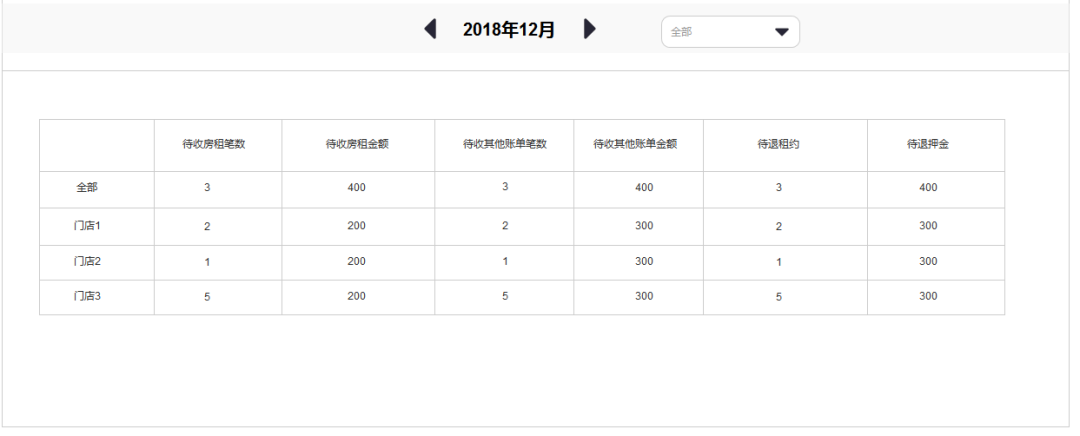Viewport: 1080px width, 436px height.
Task: Click the 门店3 row label
Action: [x=87, y=296]
